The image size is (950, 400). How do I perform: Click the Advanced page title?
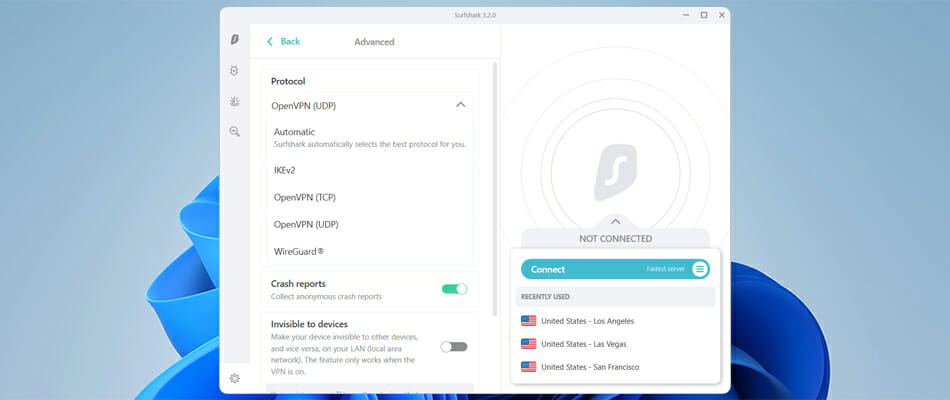pyautogui.click(x=374, y=42)
